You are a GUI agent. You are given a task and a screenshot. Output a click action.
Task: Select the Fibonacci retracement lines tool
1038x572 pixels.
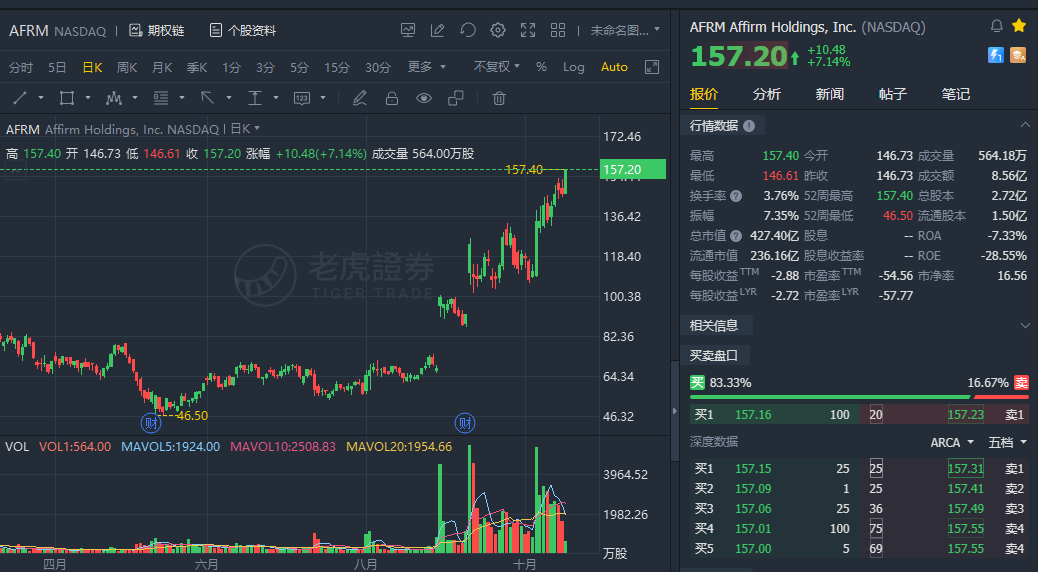point(161,98)
